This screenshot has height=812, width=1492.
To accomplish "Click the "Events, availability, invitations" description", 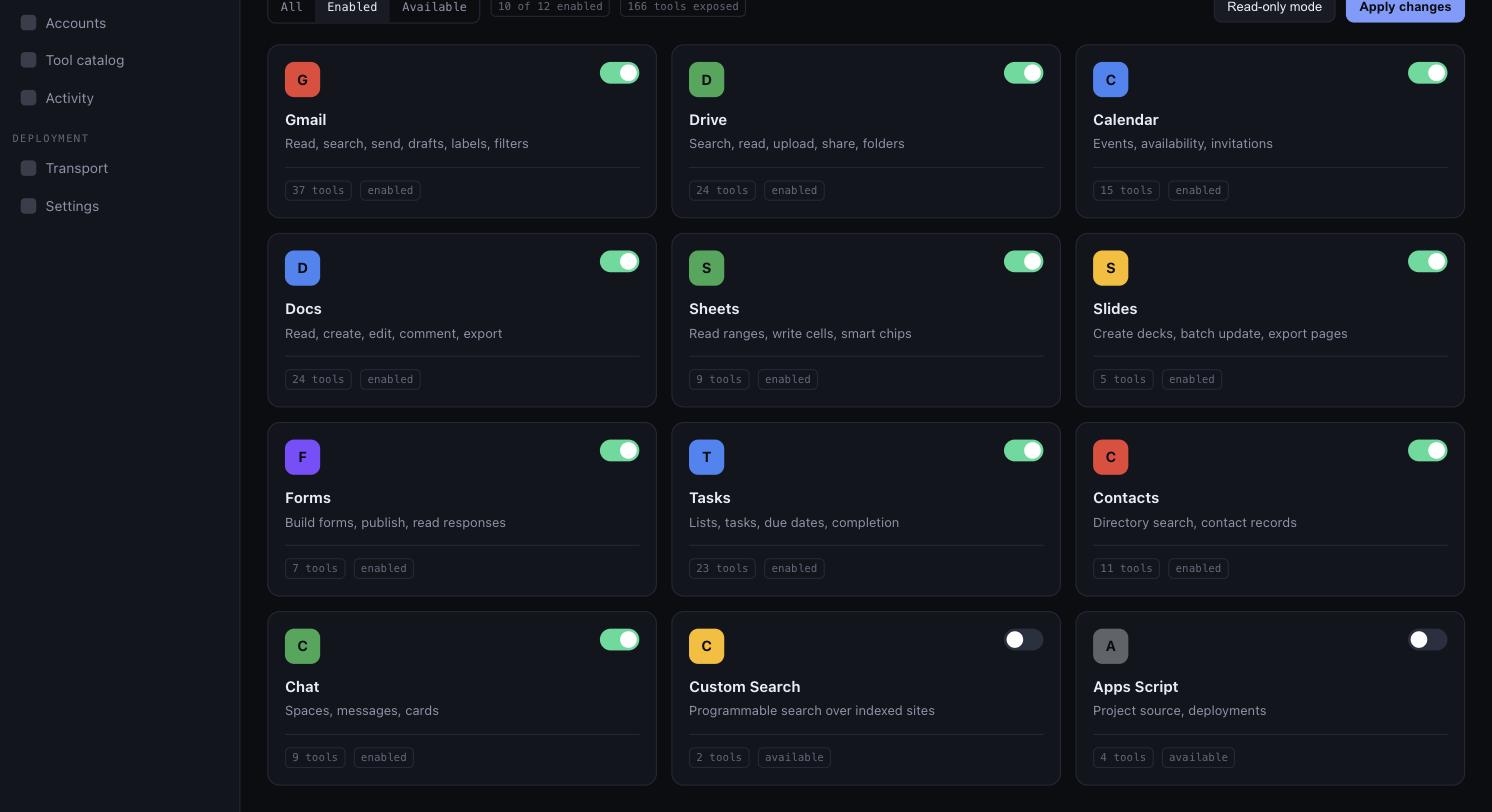I will click(x=1183, y=144).
